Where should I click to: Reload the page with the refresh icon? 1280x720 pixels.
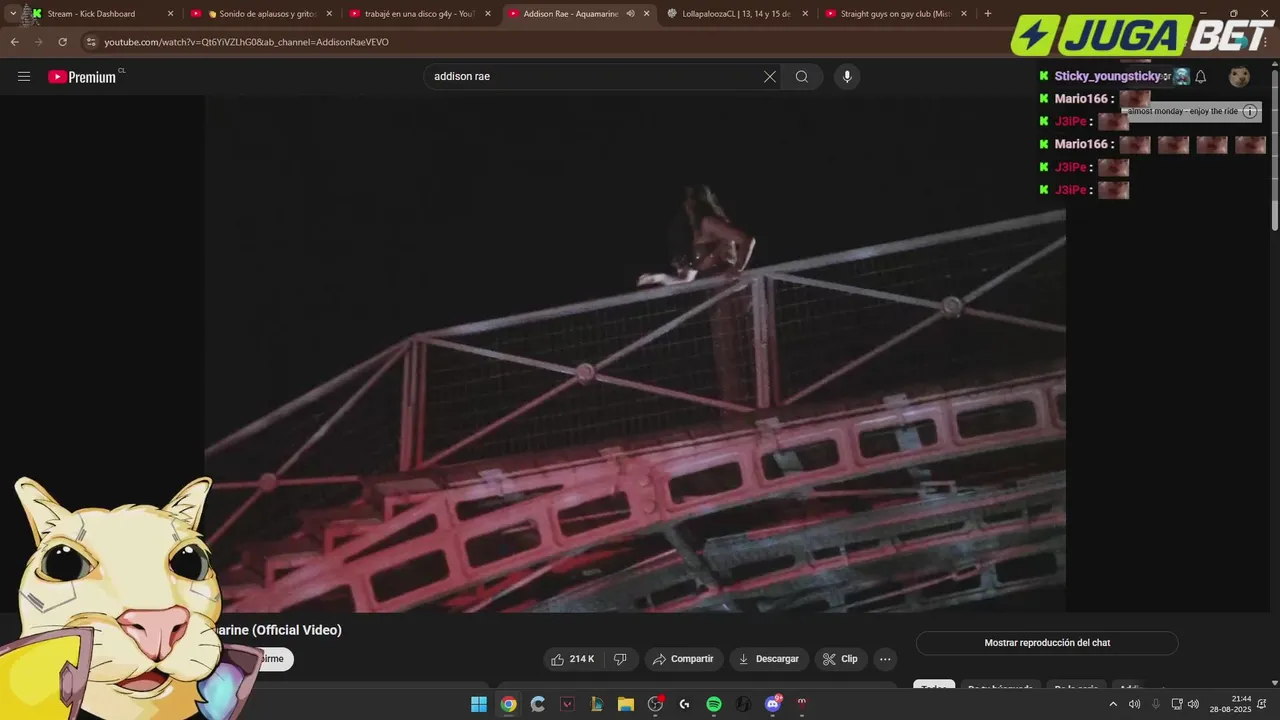(x=62, y=42)
